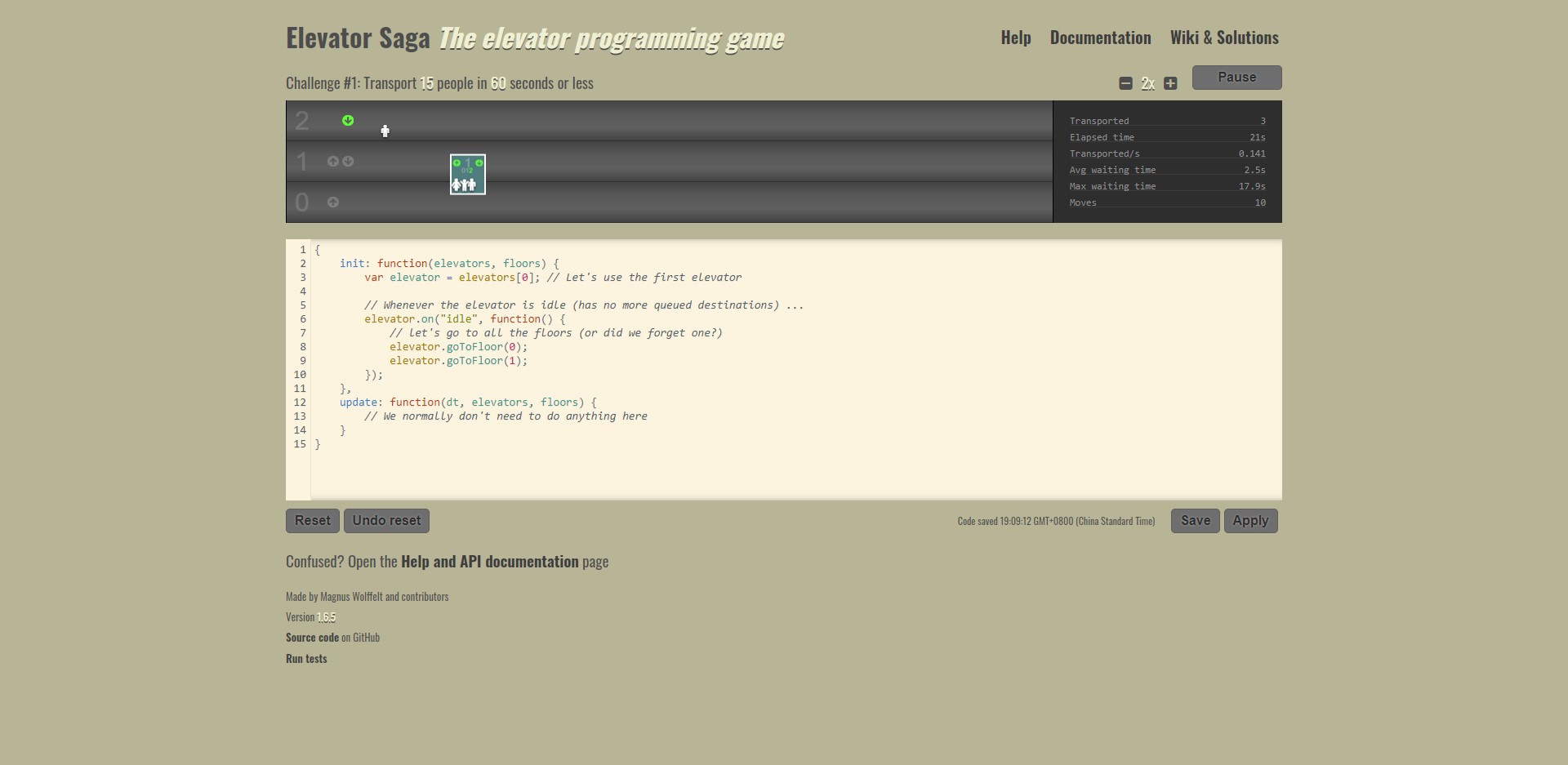Viewport: 1568px width, 765px height.
Task: Click code line containing elevator.on("idle"
Action: pyautogui.click(x=465, y=319)
